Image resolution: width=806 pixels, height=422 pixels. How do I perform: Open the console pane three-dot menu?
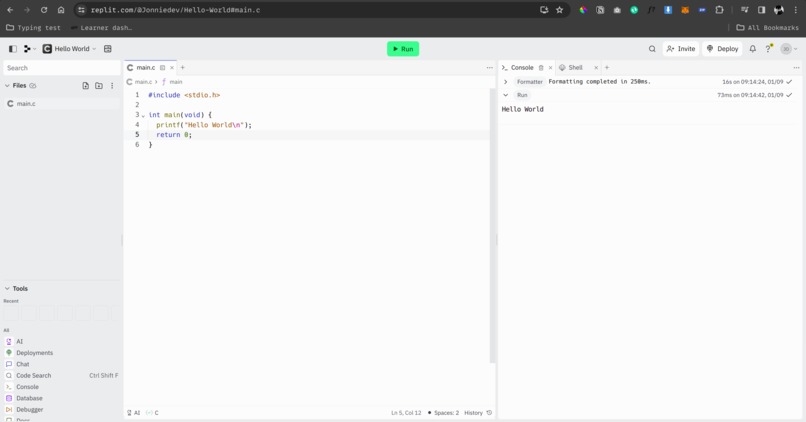796,68
